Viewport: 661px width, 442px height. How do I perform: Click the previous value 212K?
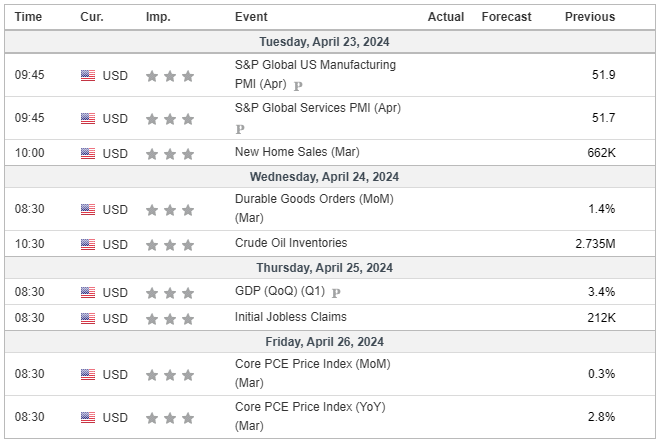602,318
